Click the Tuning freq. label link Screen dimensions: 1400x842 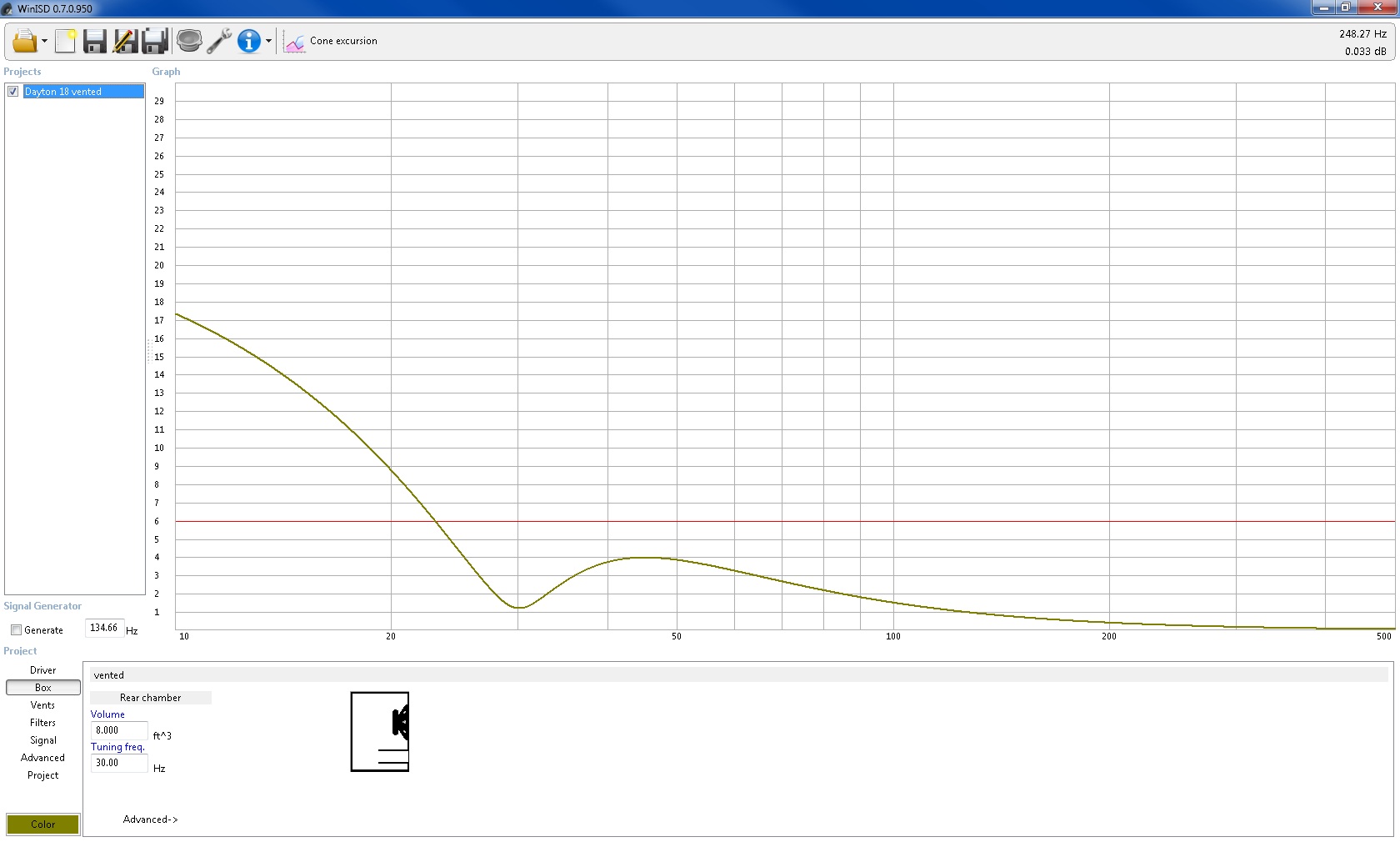pyautogui.click(x=117, y=747)
